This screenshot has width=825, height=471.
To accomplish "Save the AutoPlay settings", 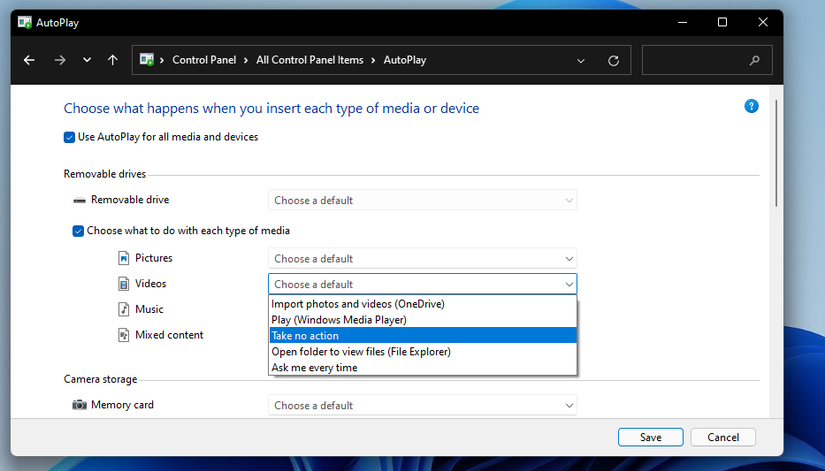I will pos(650,437).
